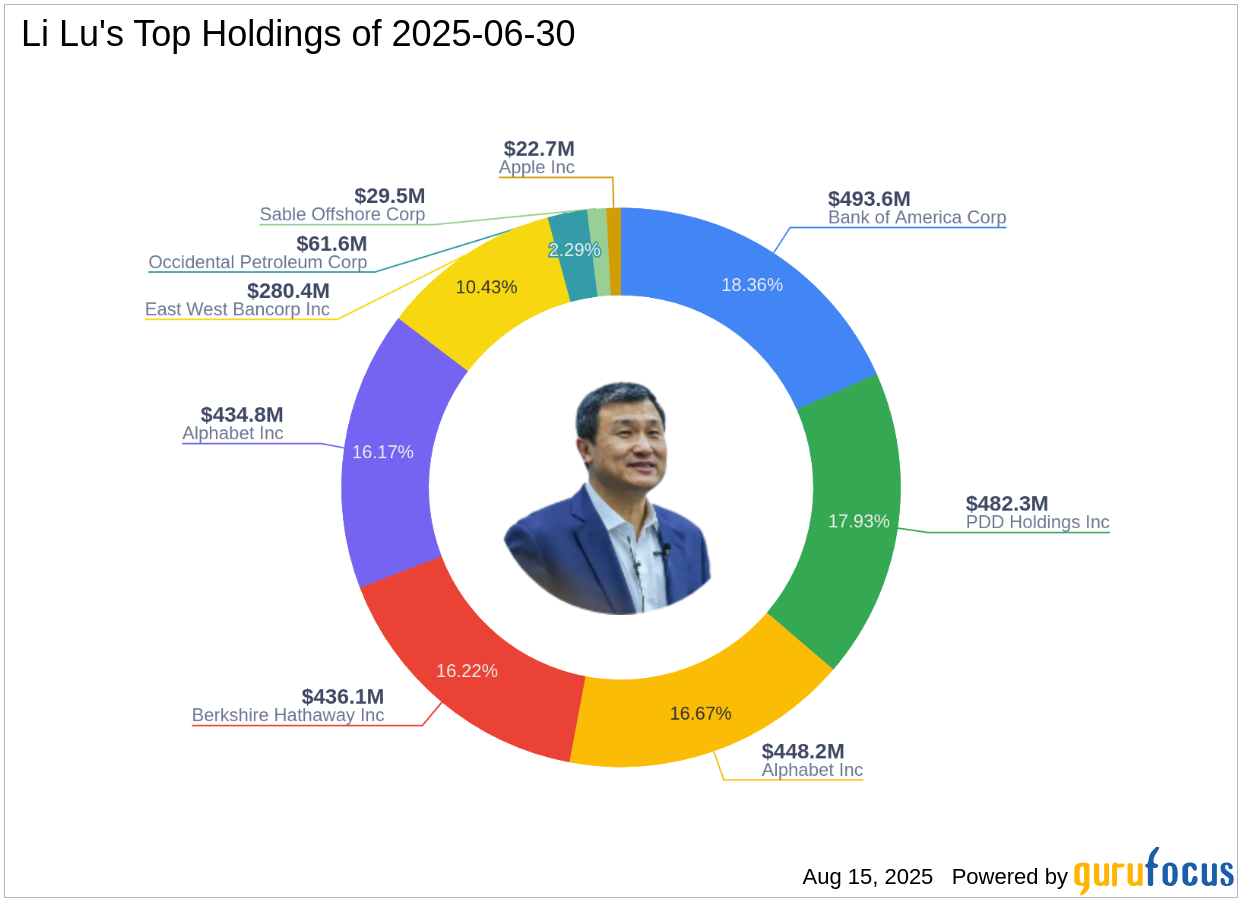Click the "$436.1M" value
This screenshot has width=1242, height=902.
pyautogui.click(x=343, y=696)
